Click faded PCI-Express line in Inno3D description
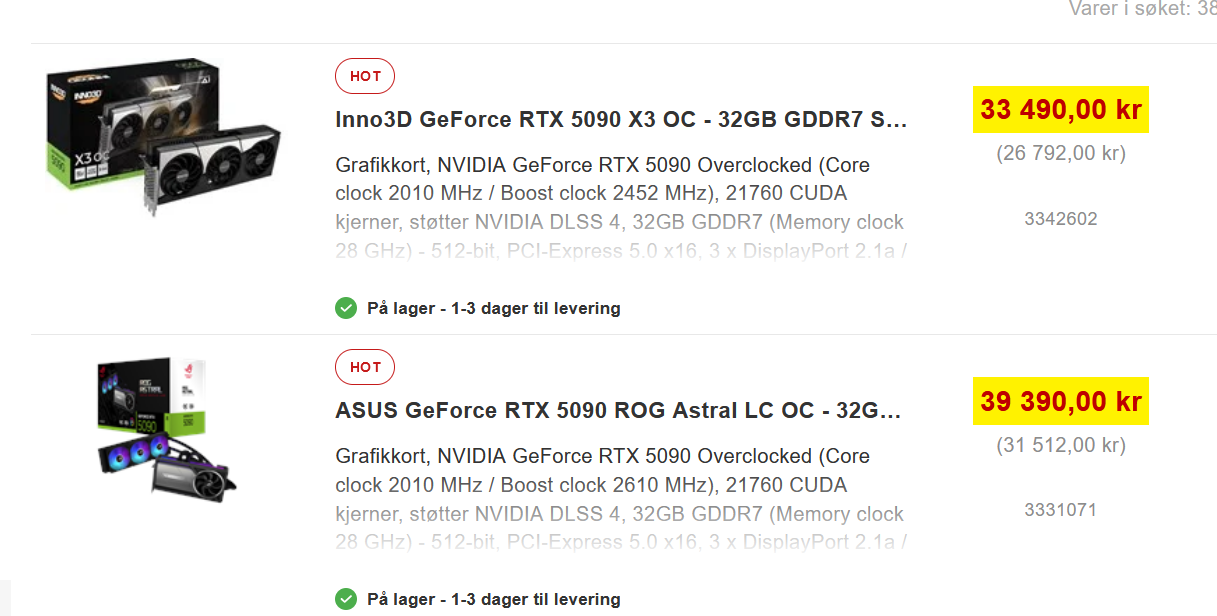The image size is (1217, 616). [x=621, y=251]
